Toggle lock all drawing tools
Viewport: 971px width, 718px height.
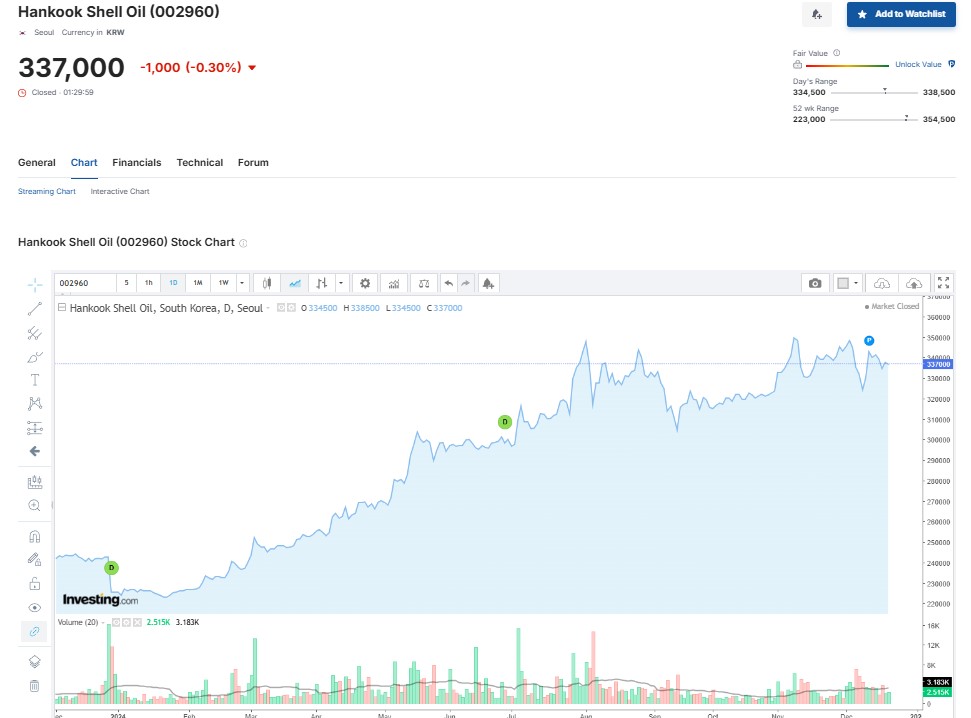(x=35, y=584)
